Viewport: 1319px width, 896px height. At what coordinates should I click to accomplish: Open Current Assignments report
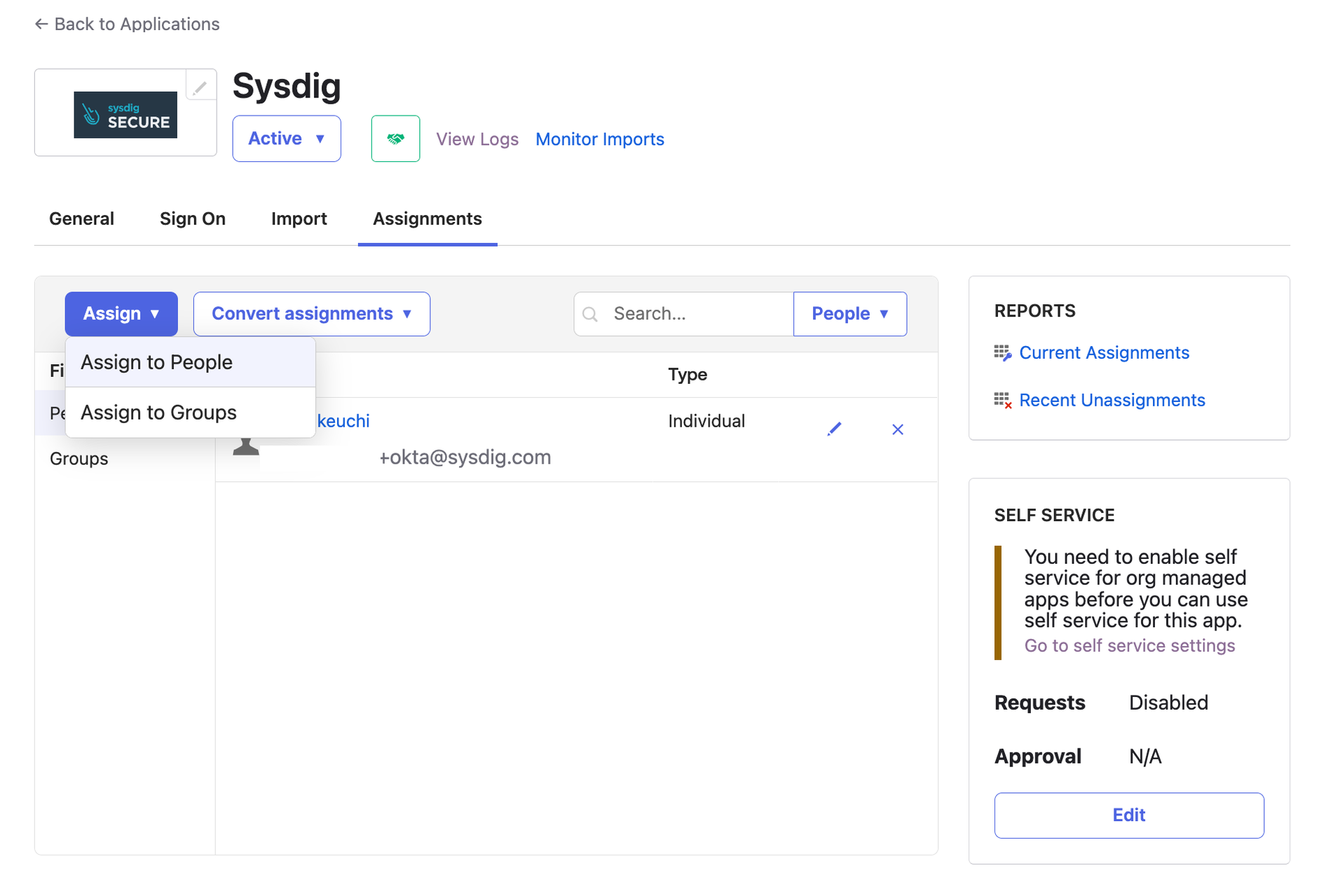[1104, 352]
